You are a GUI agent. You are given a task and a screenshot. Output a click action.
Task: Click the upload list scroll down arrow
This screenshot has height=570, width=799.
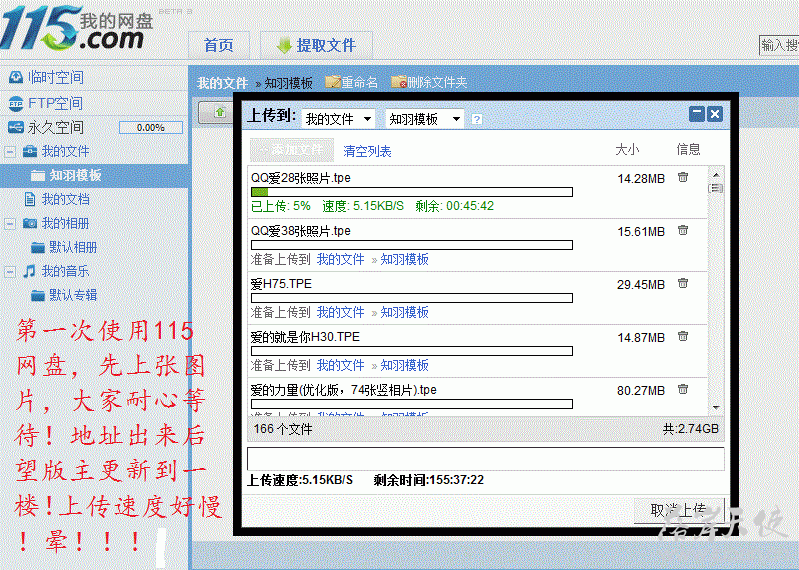pos(716,407)
